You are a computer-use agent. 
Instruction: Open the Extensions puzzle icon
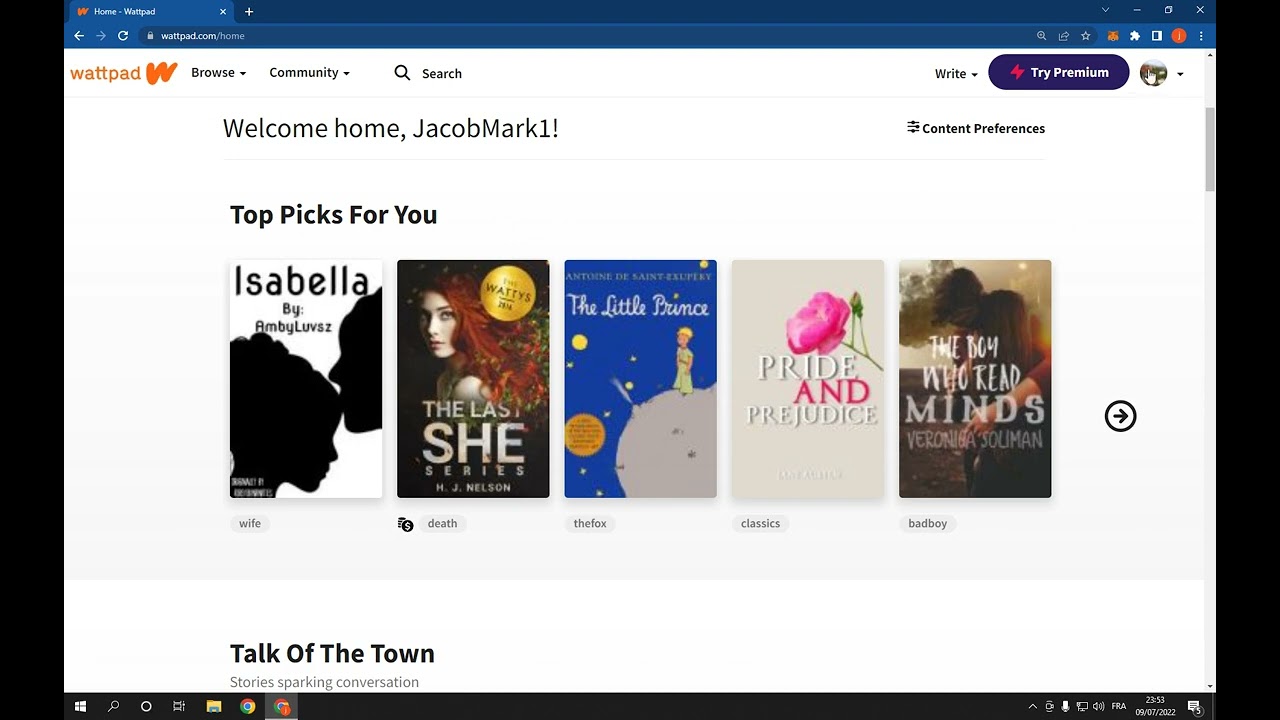click(x=1135, y=36)
